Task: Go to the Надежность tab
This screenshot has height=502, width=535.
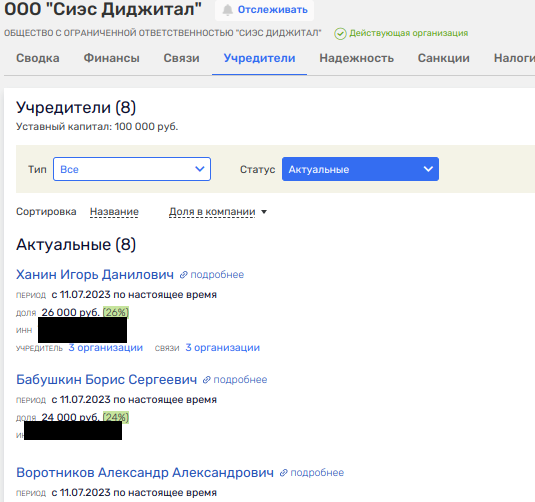Action: [x=357, y=58]
